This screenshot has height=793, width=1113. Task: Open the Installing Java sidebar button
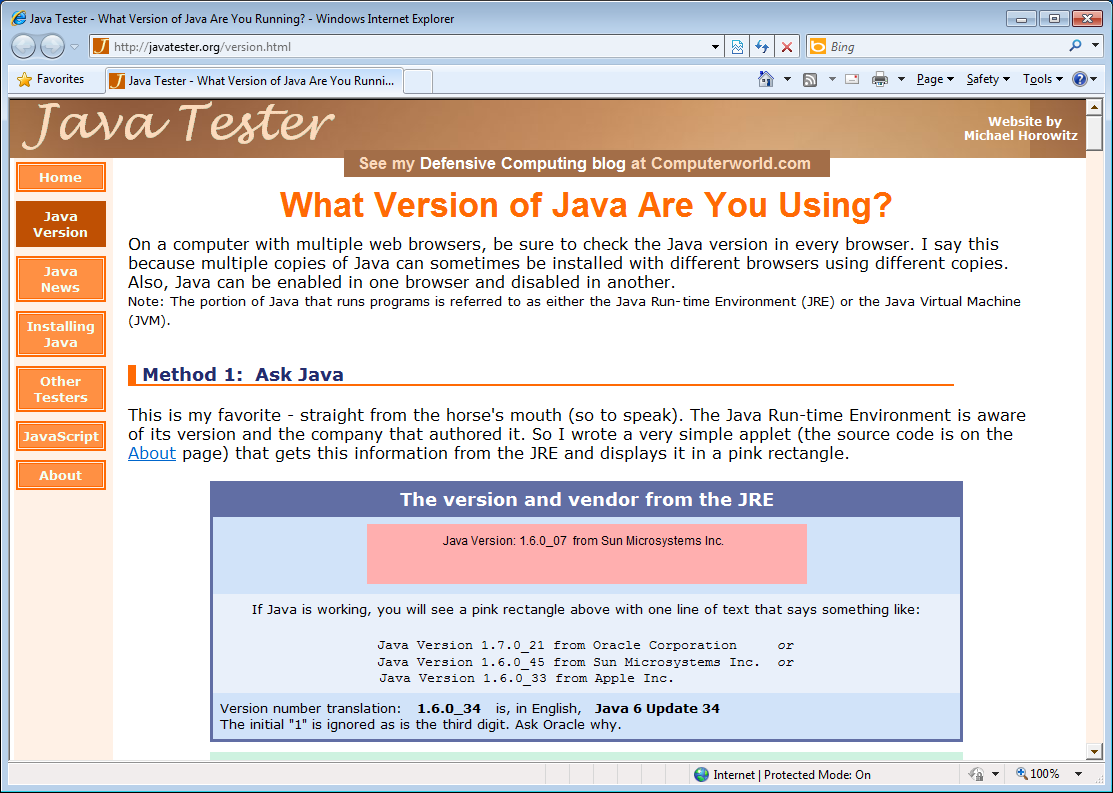[x=60, y=334]
